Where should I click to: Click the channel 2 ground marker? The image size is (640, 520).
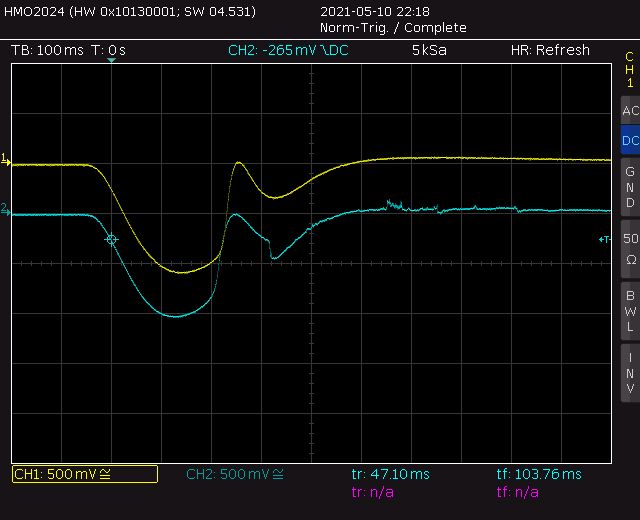(x=5, y=209)
